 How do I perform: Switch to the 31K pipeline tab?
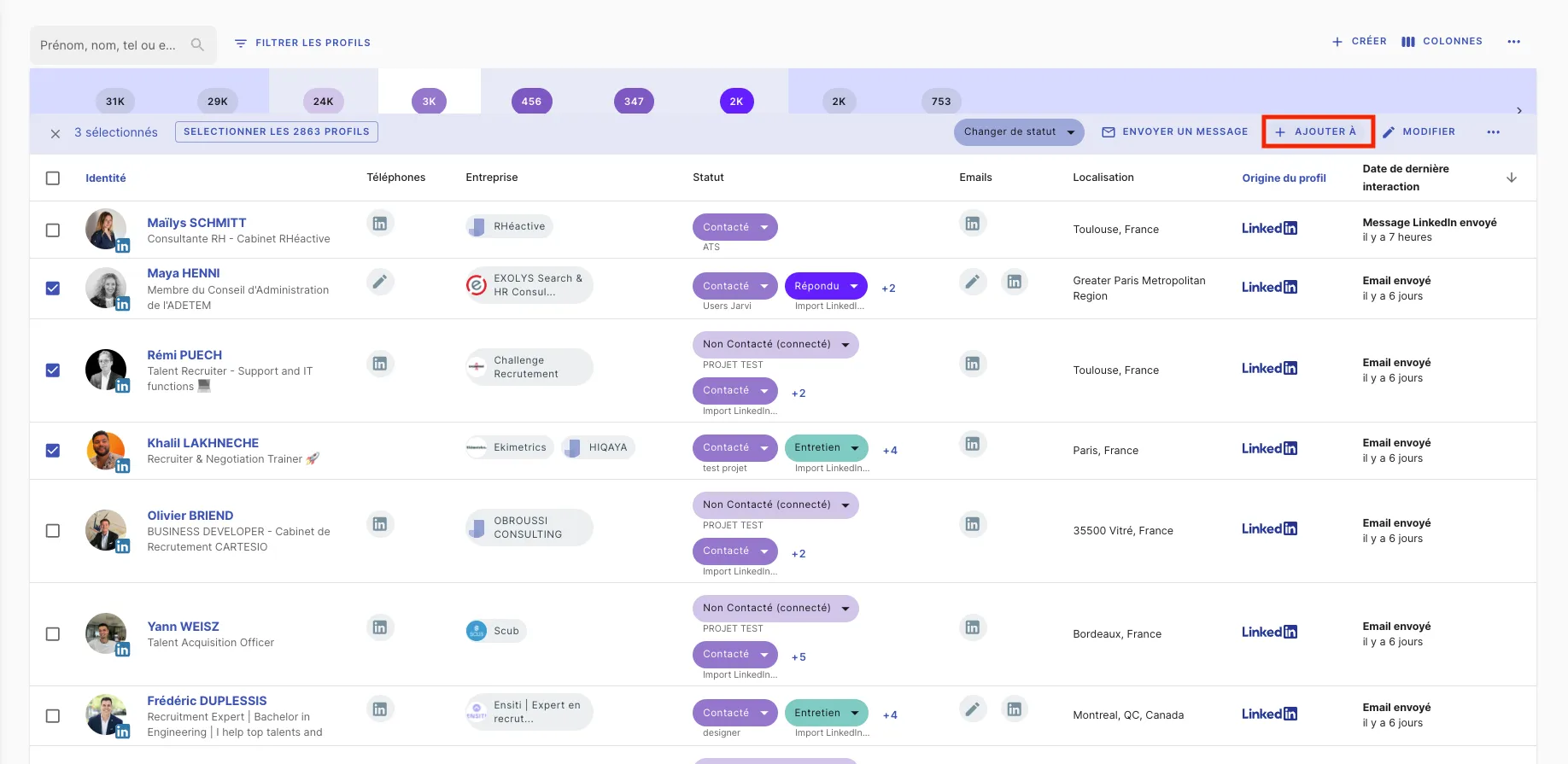point(115,102)
